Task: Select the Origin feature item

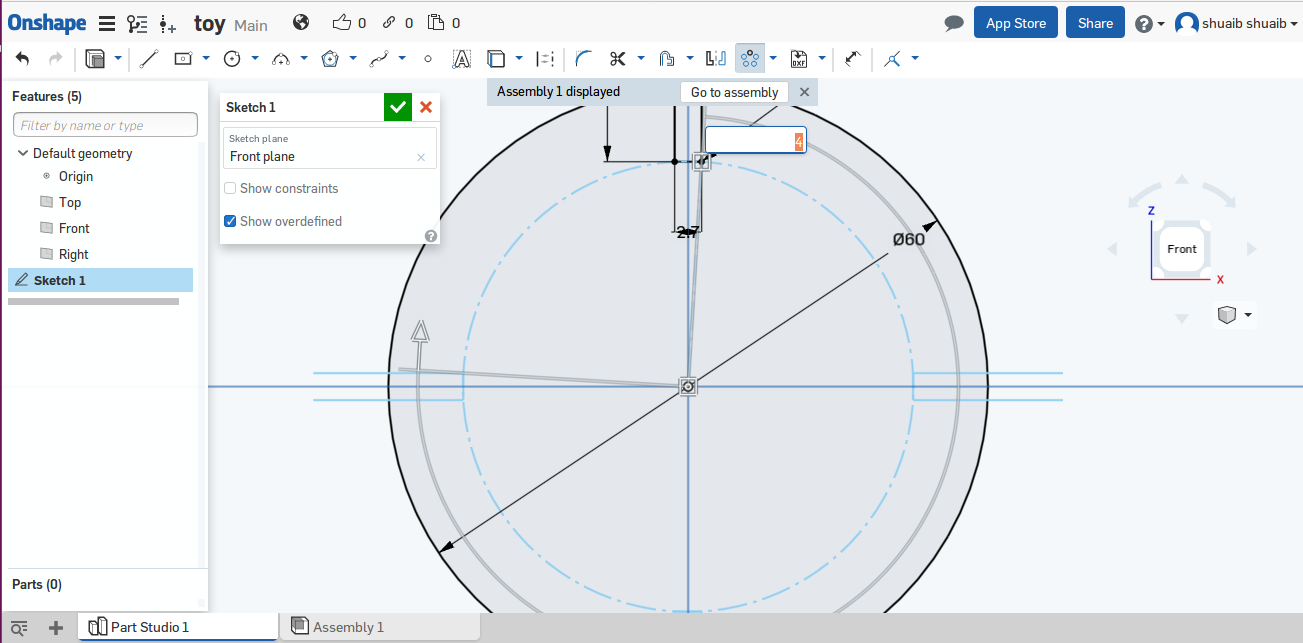Action: point(76,176)
